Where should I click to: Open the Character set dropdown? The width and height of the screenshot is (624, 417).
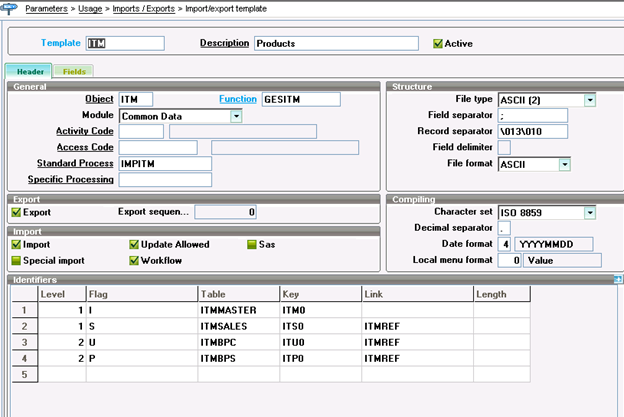click(590, 212)
